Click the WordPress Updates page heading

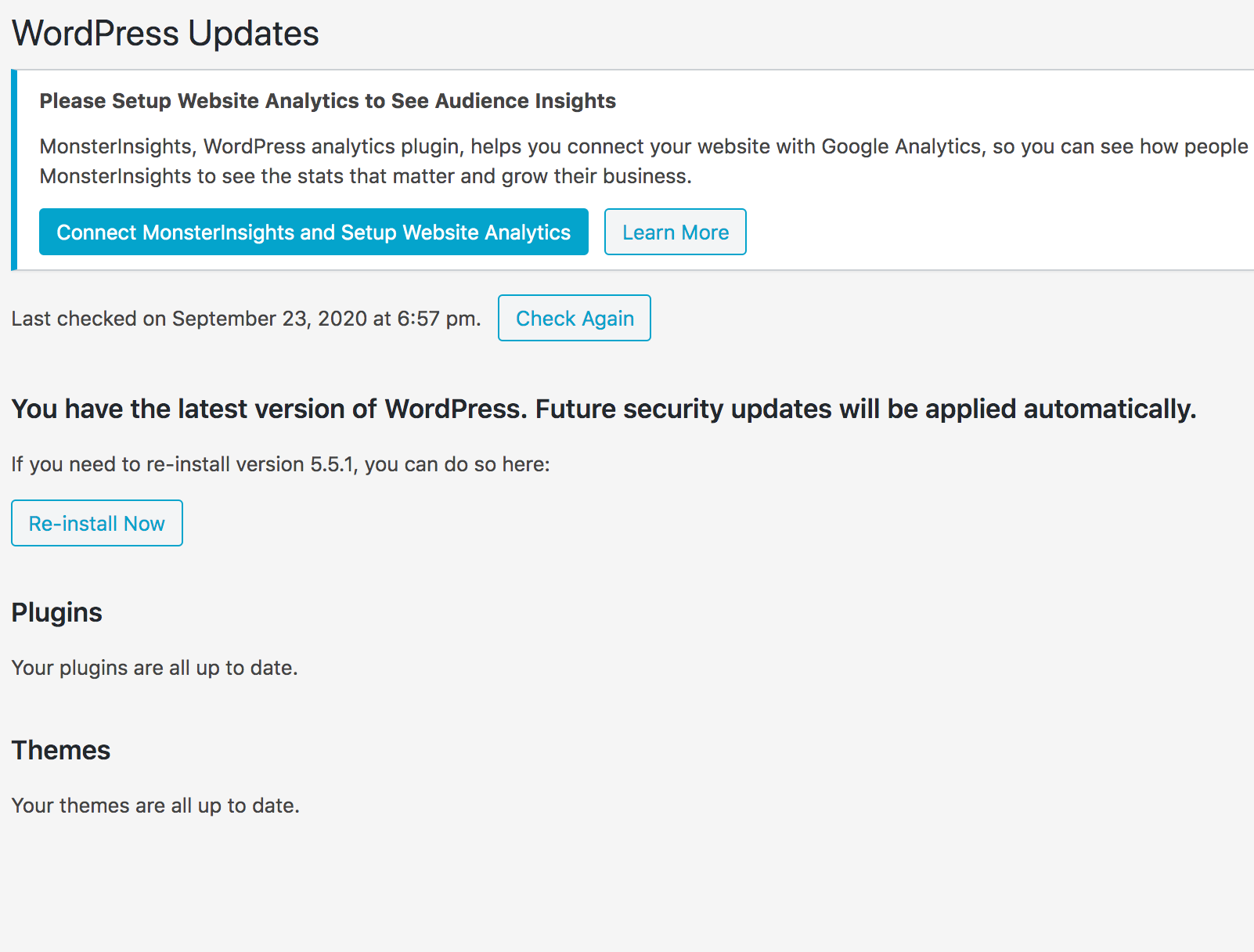coord(165,34)
